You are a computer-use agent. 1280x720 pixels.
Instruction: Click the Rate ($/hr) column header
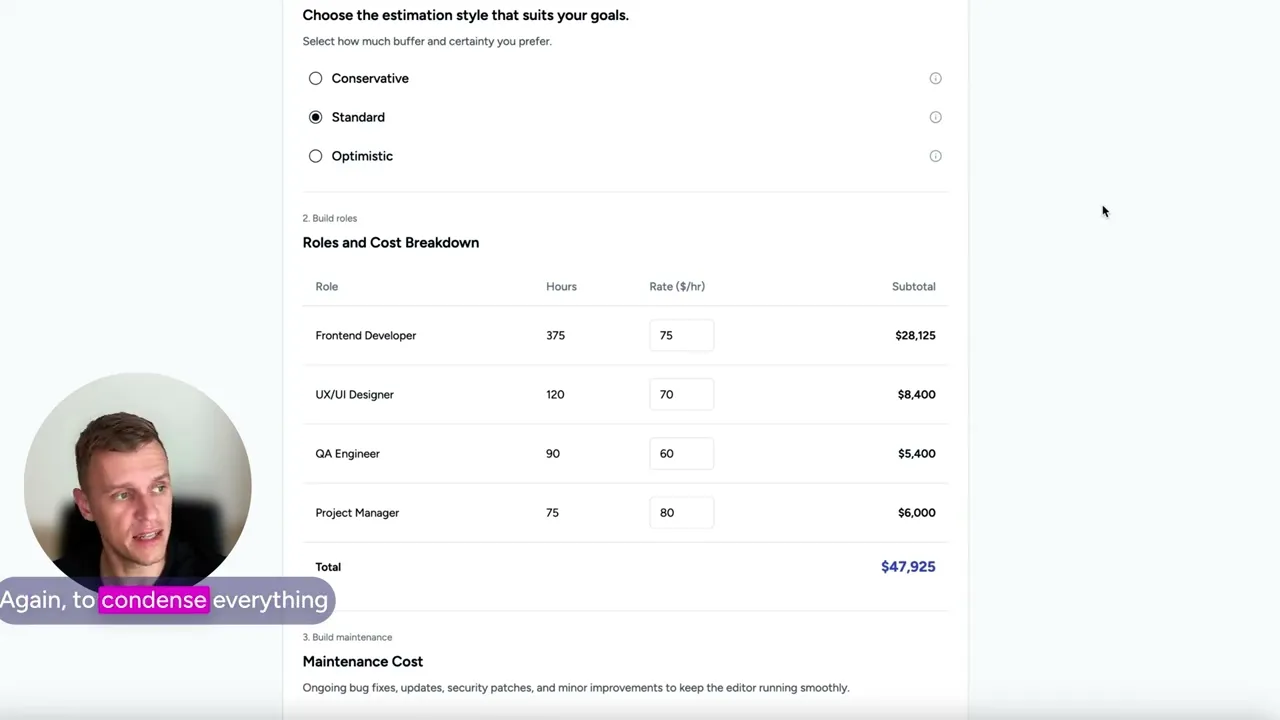click(x=677, y=286)
